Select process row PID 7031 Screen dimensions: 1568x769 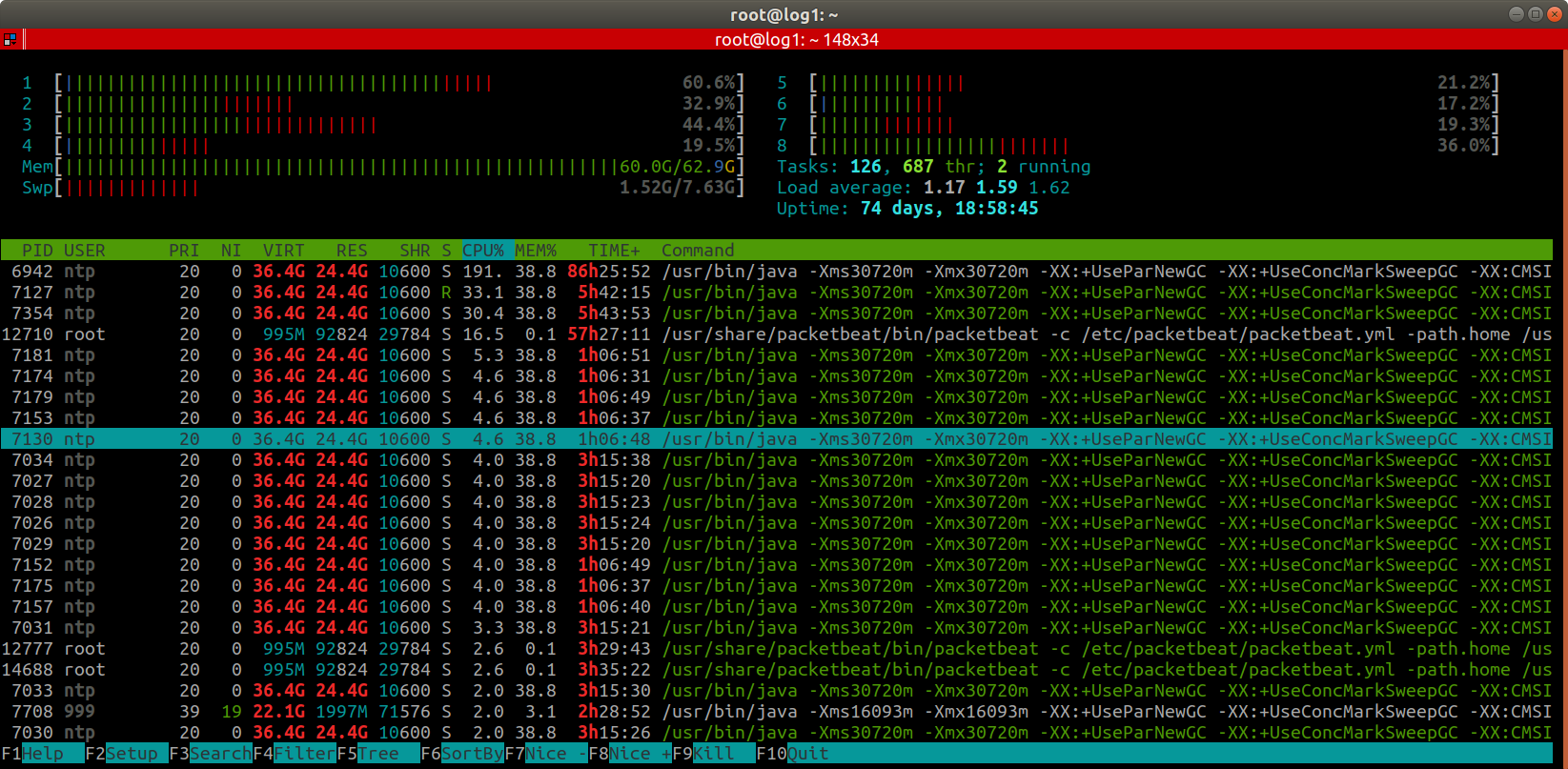click(777, 628)
